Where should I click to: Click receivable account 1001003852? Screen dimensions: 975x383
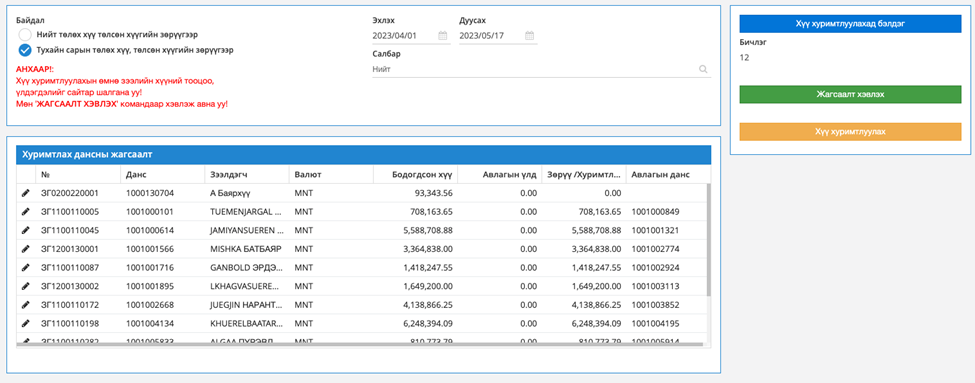655,305
